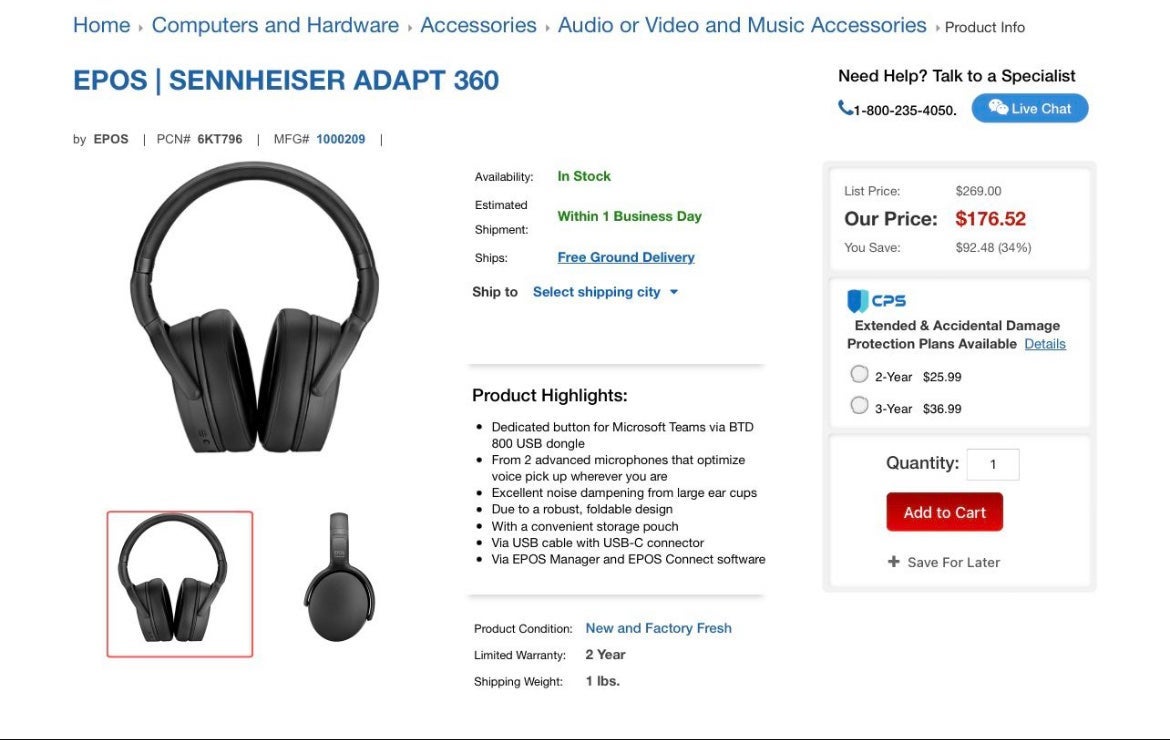This screenshot has width=1170, height=740.
Task: Click the MFG number 1000209 link
Action: [x=340, y=139]
